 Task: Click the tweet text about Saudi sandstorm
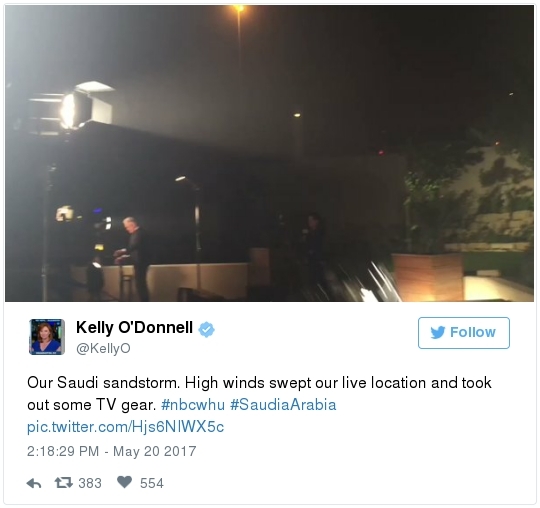coord(259,394)
